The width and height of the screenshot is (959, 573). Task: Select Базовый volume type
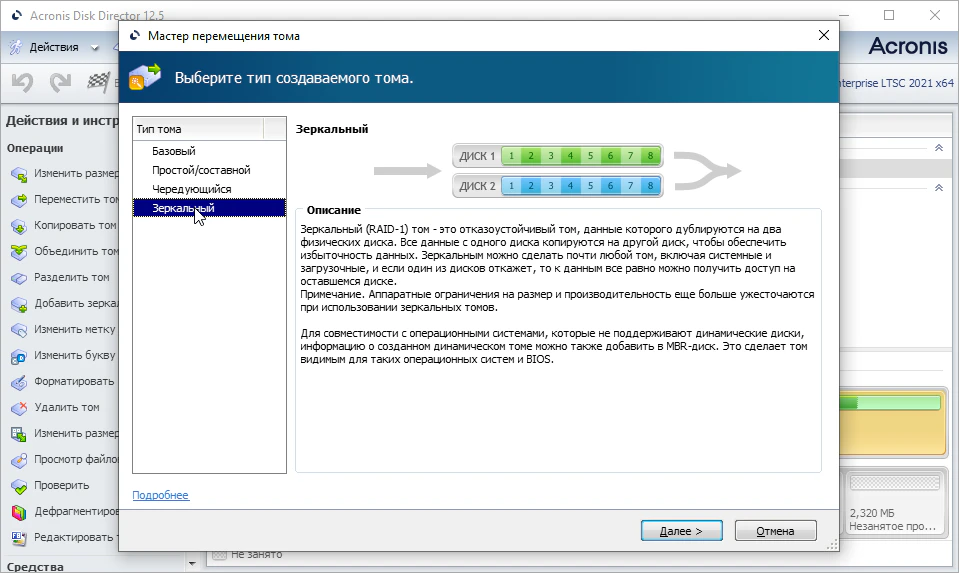[174, 151]
